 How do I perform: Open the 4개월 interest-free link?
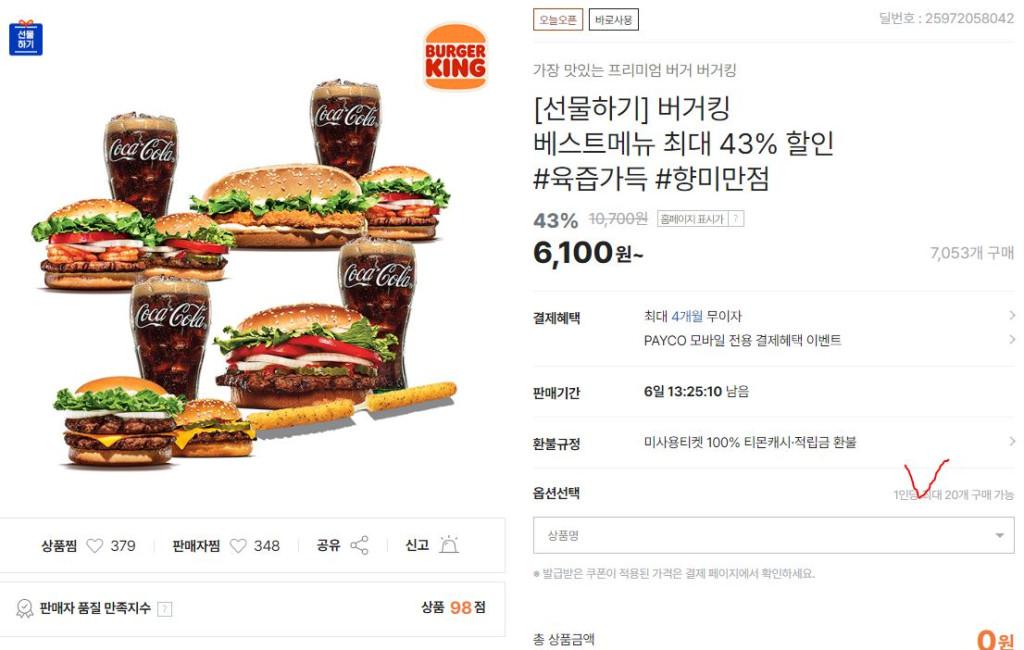pos(687,316)
